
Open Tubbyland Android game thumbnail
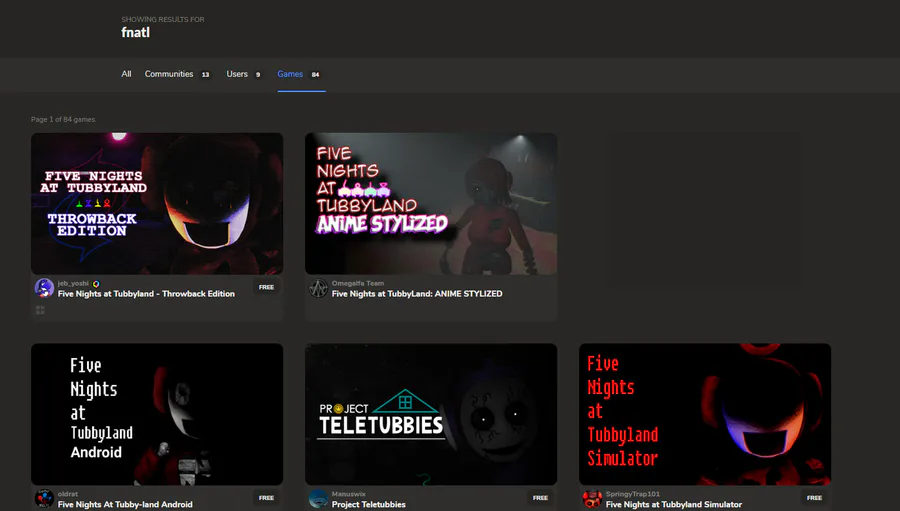pyautogui.click(x=157, y=414)
